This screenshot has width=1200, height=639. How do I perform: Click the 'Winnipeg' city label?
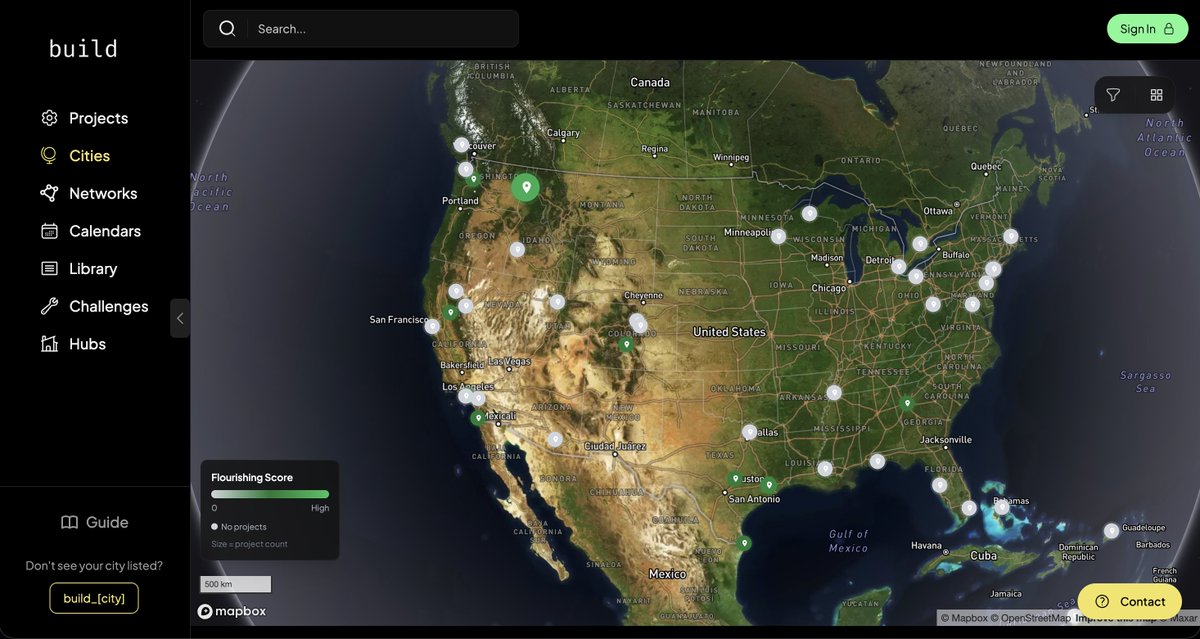(x=730, y=157)
